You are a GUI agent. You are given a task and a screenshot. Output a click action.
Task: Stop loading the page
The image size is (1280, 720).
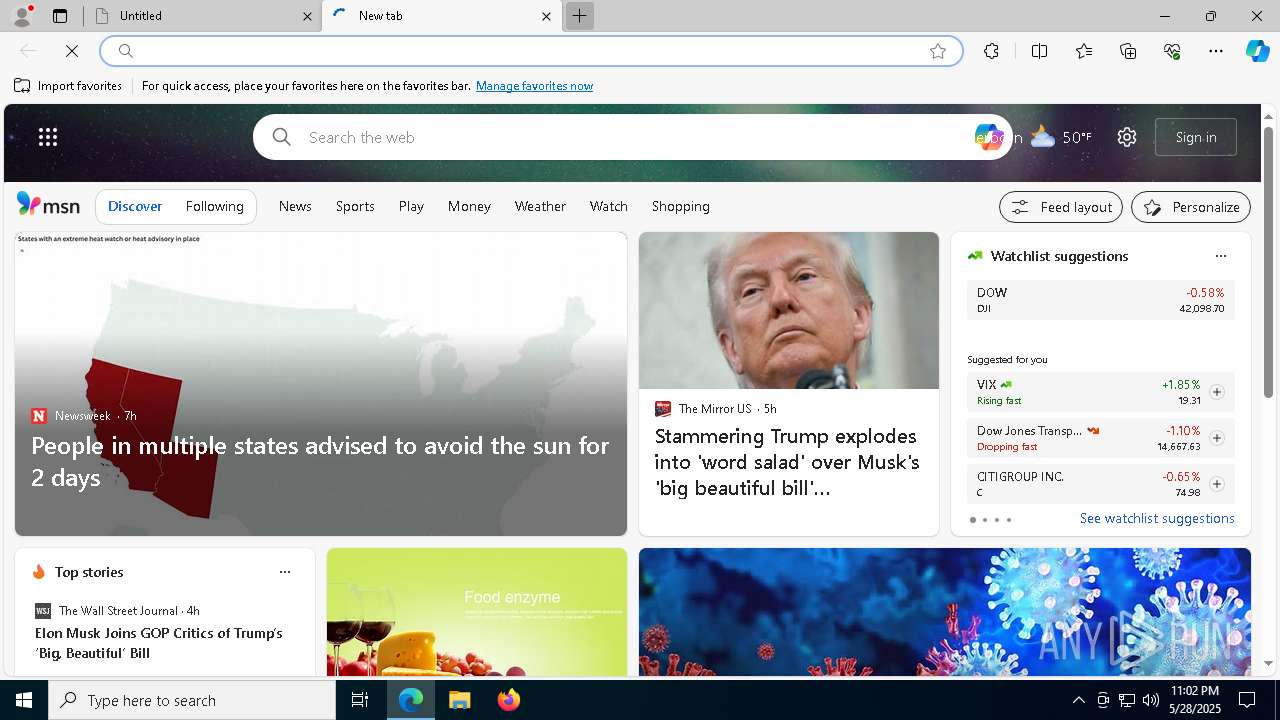72,51
